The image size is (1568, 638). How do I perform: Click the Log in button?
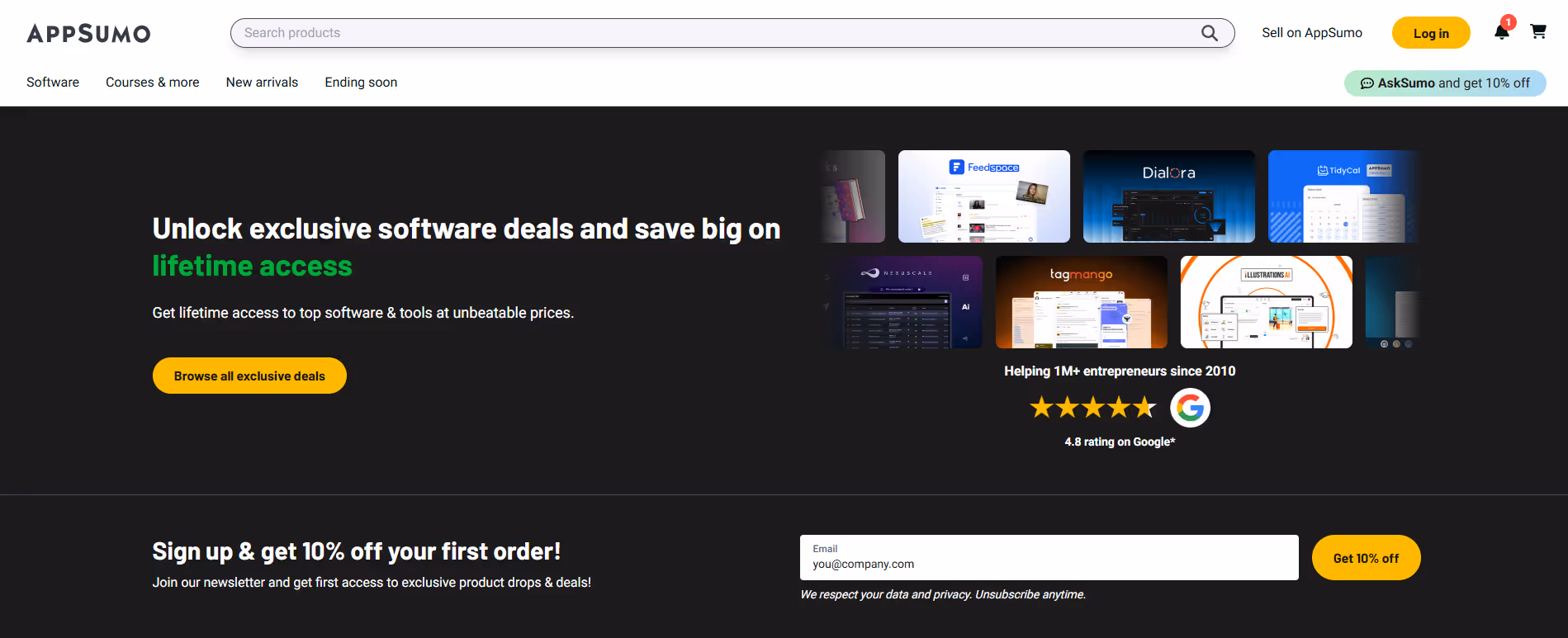pyautogui.click(x=1431, y=33)
